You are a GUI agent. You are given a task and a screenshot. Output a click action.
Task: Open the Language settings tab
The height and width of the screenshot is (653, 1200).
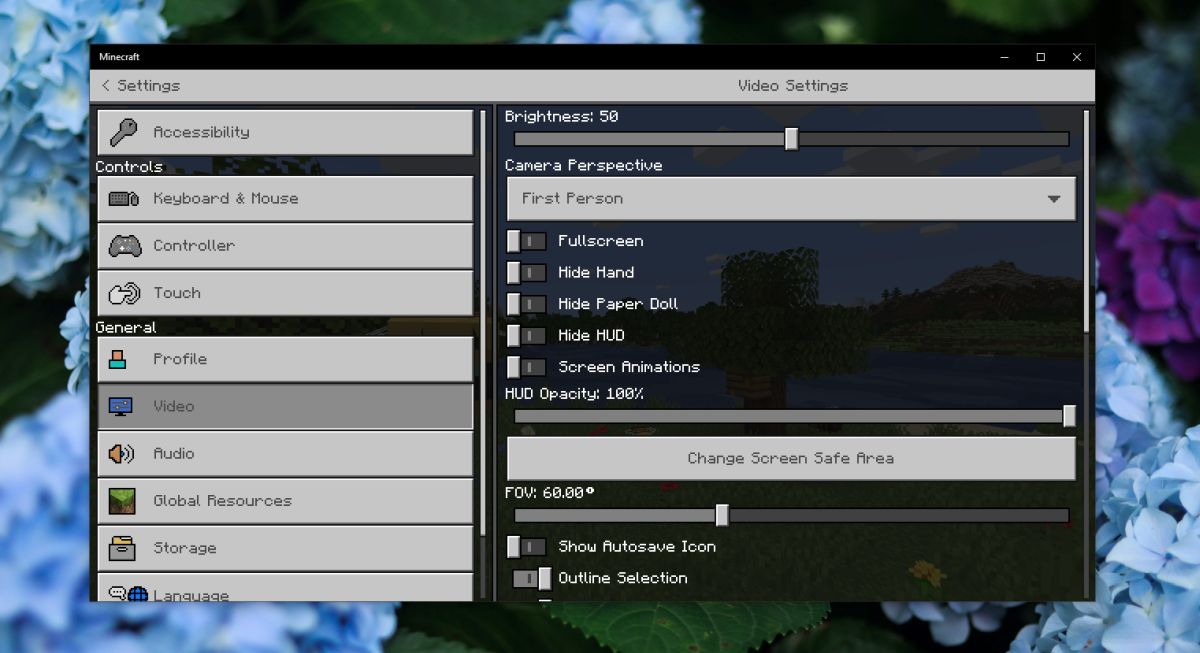tap(285, 588)
